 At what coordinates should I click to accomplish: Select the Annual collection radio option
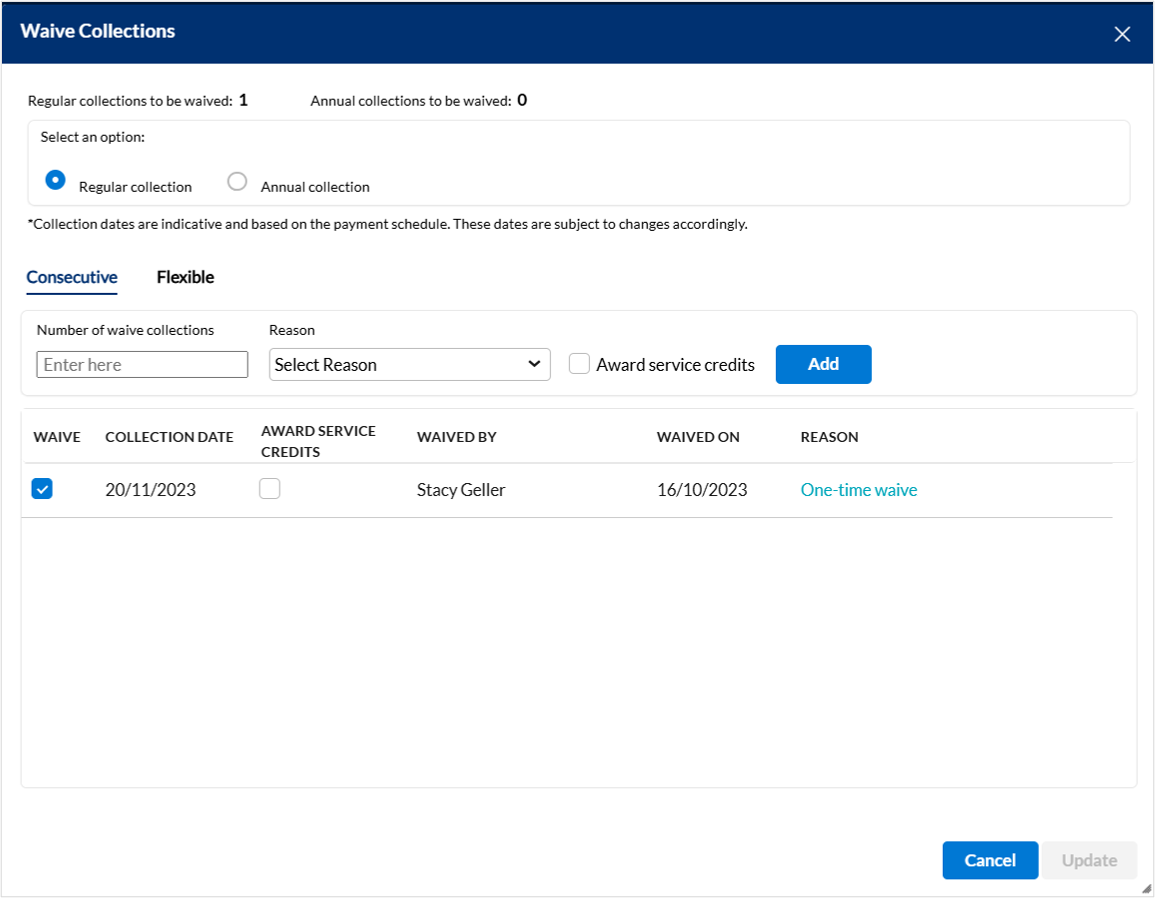(x=237, y=181)
